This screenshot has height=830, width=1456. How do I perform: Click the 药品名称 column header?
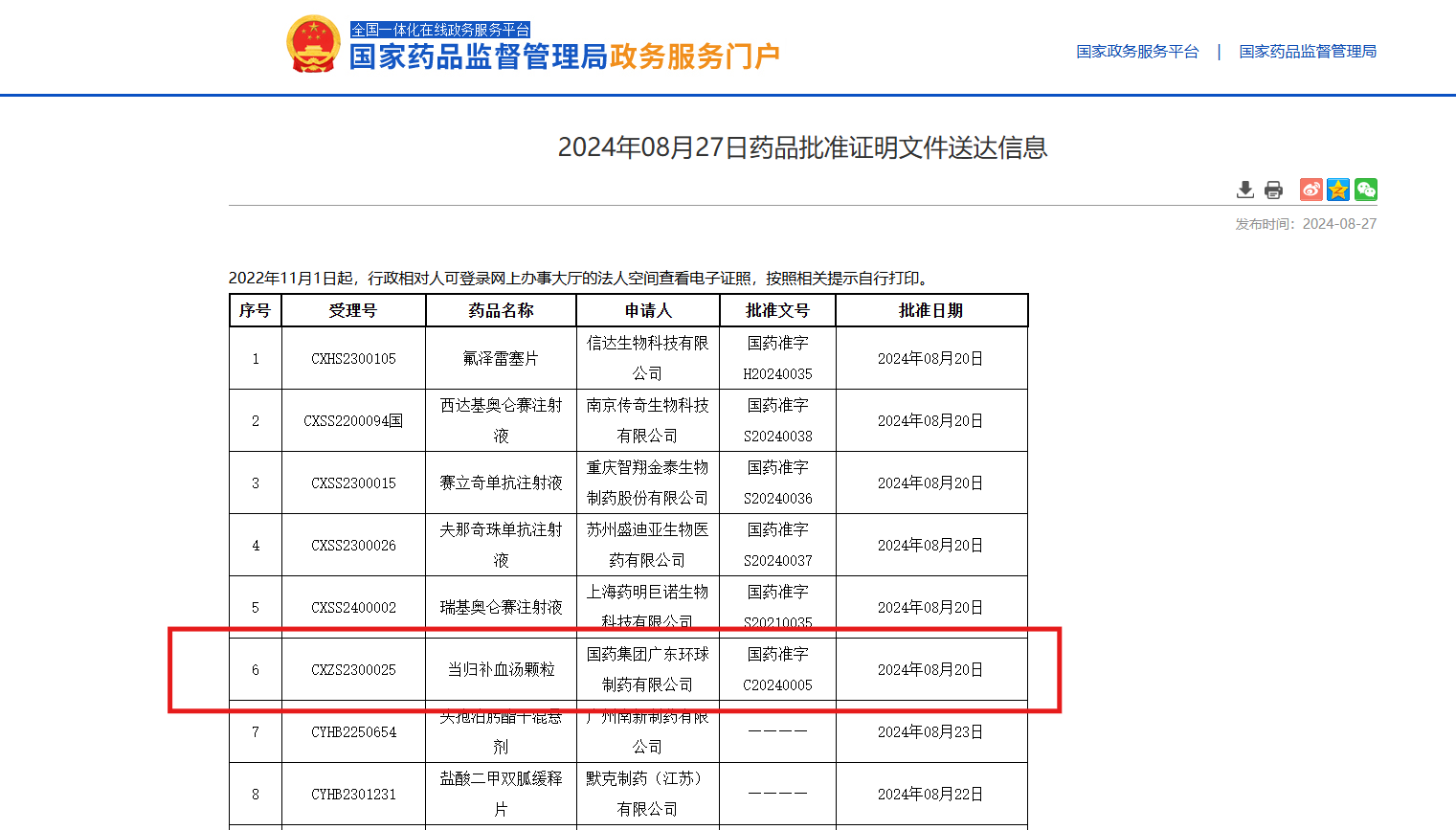pos(501,310)
